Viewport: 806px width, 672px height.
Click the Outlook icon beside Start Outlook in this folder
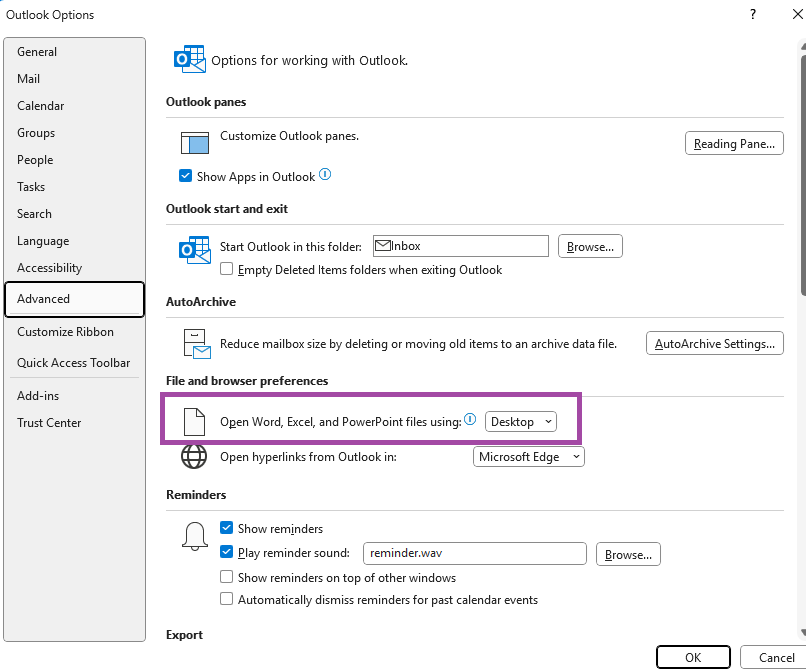tap(194, 250)
